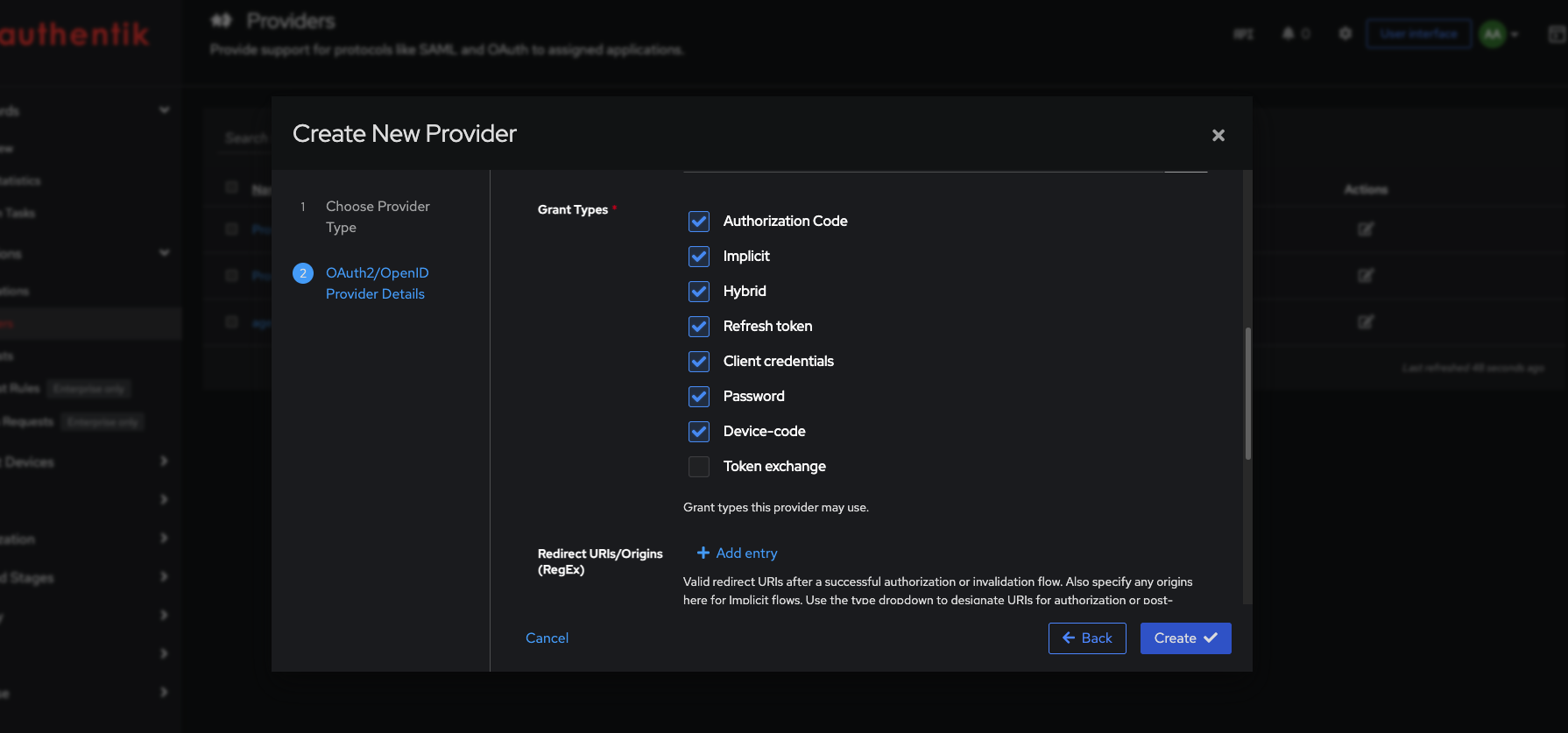Click the Create button
The height and width of the screenshot is (733, 1568).
click(1186, 638)
